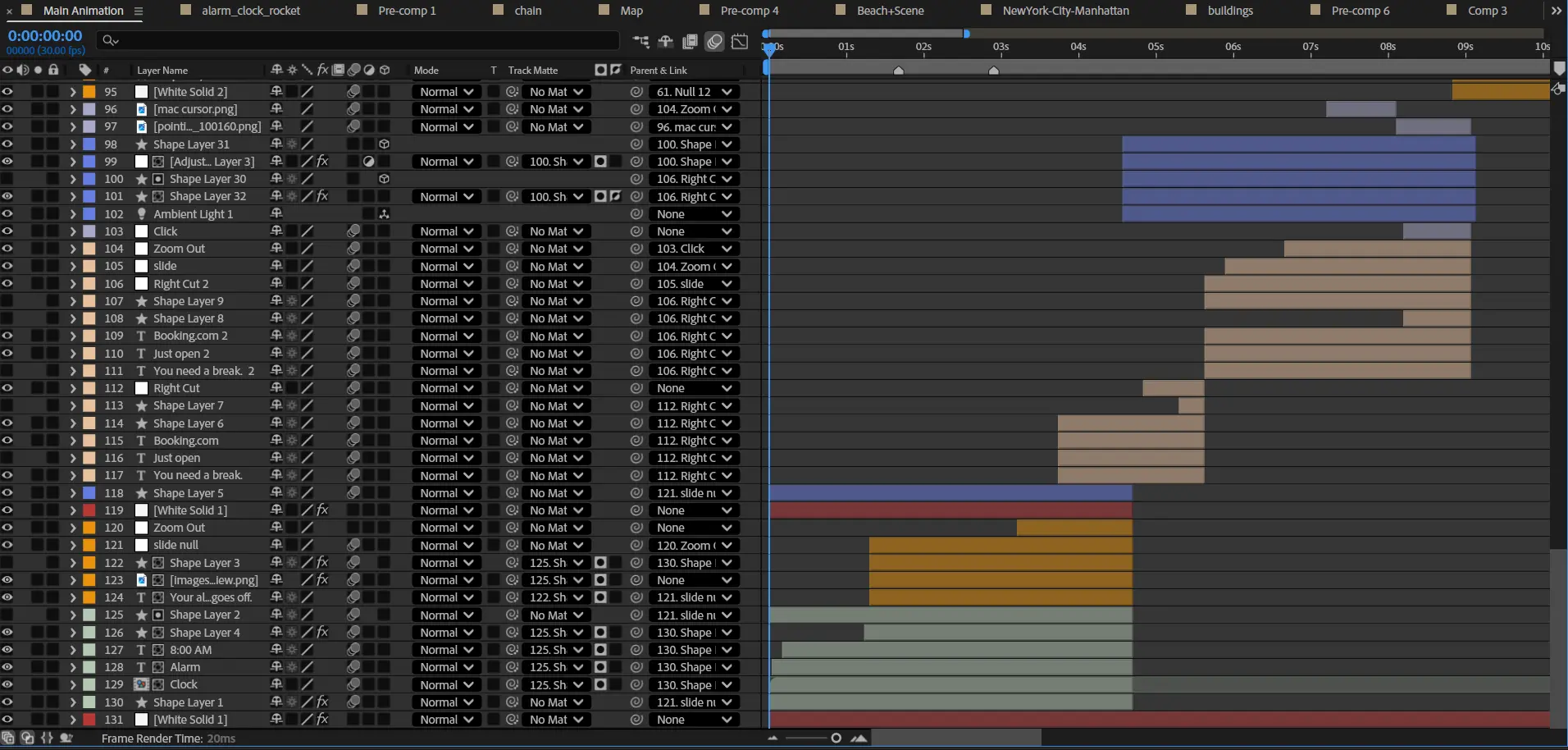
Task: Click the parent pick whip for Ambient Light 1
Action: pos(636,214)
